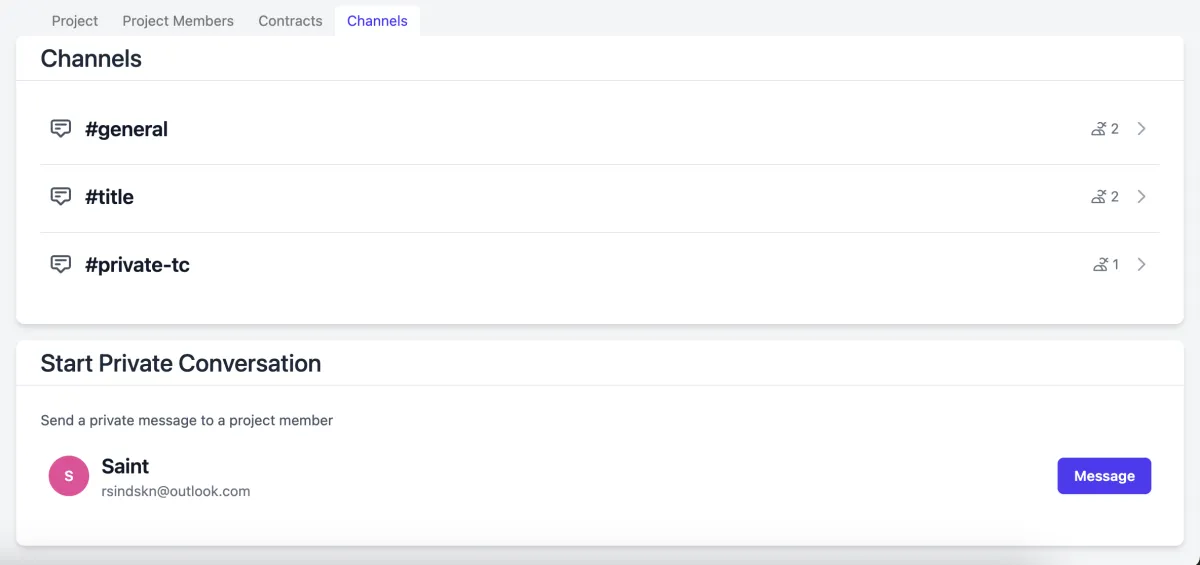This screenshot has height=565, width=1200.
Task: Click the chat icon beside #title
Action: click(61, 197)
